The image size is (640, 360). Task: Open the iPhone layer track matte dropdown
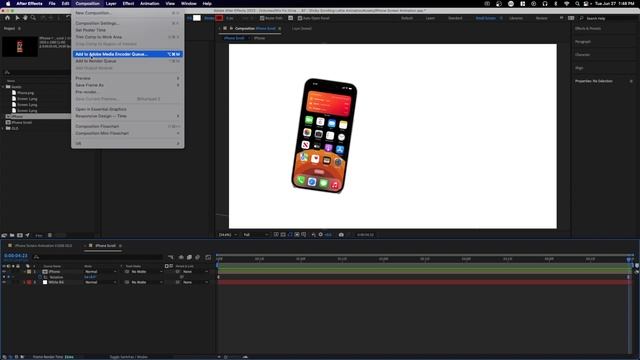(x=147, y=271)
